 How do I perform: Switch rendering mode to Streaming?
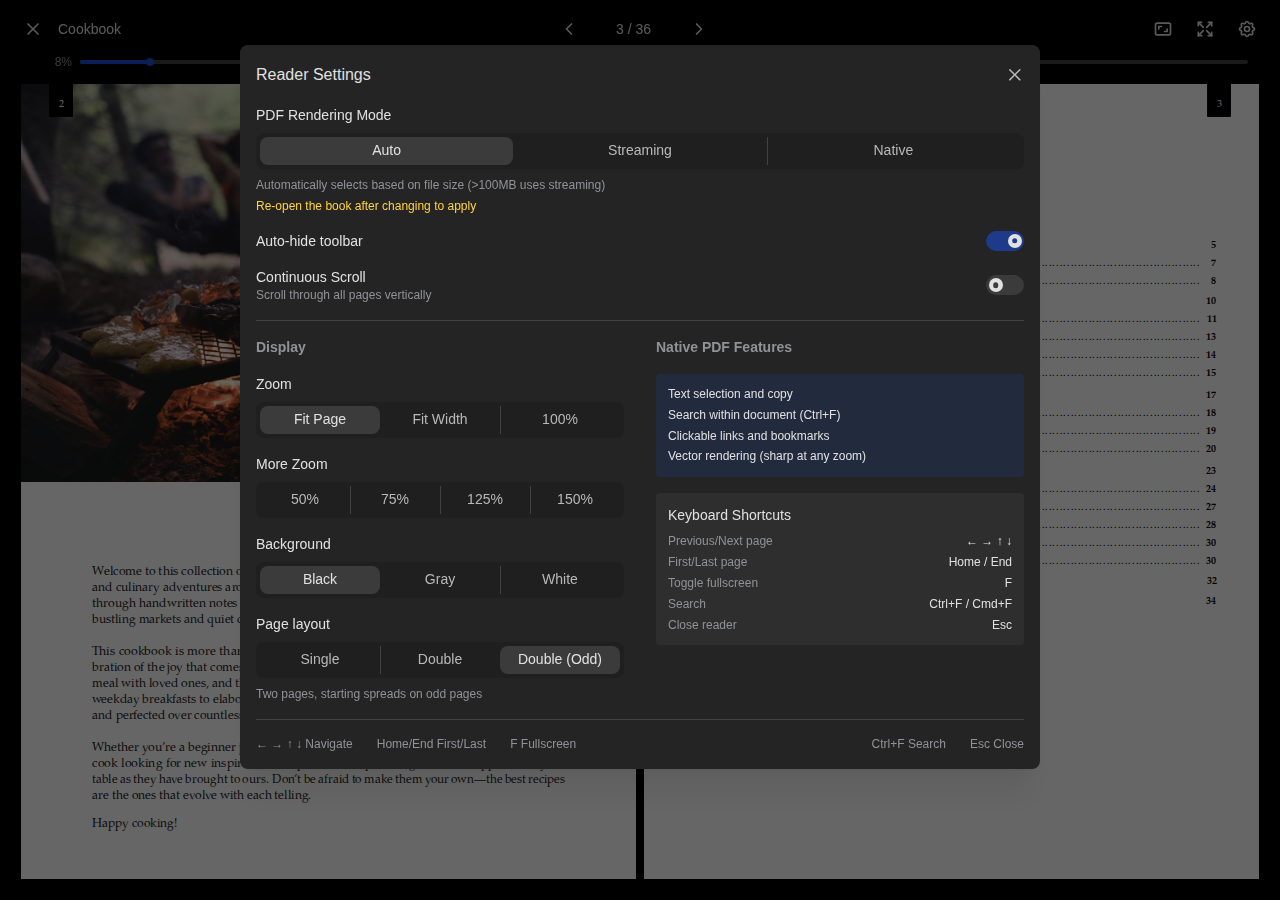click(640, 150)
